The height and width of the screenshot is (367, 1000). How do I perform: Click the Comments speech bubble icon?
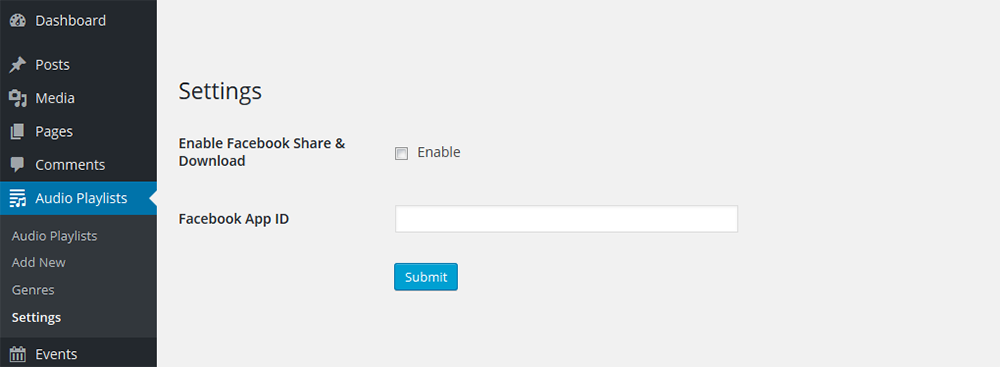pyautogui.click(x=18, y=165)
